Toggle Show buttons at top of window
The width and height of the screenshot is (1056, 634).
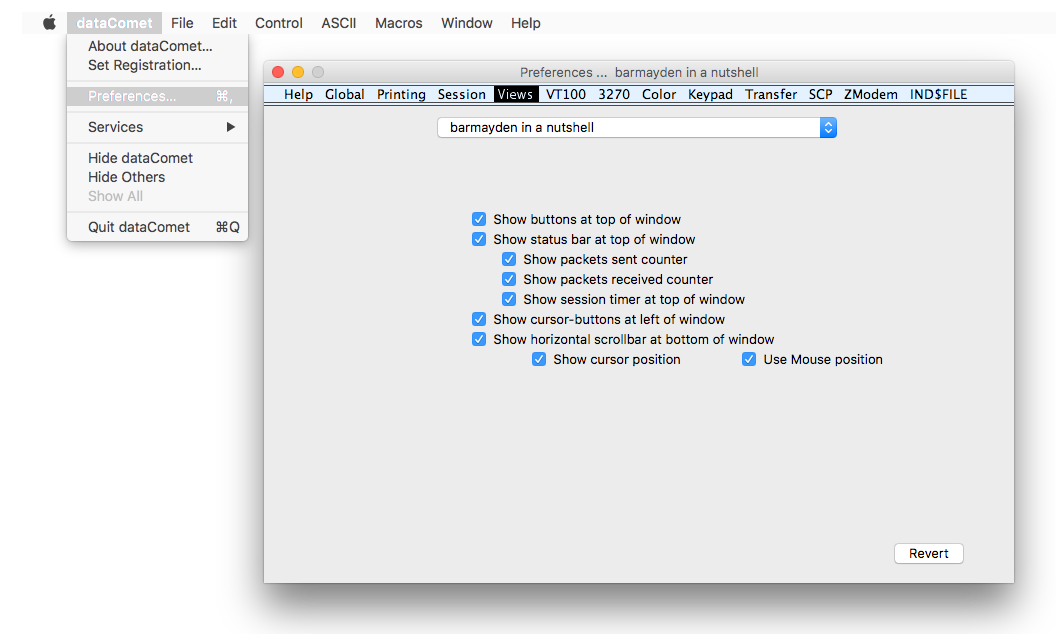pos(479,220)
